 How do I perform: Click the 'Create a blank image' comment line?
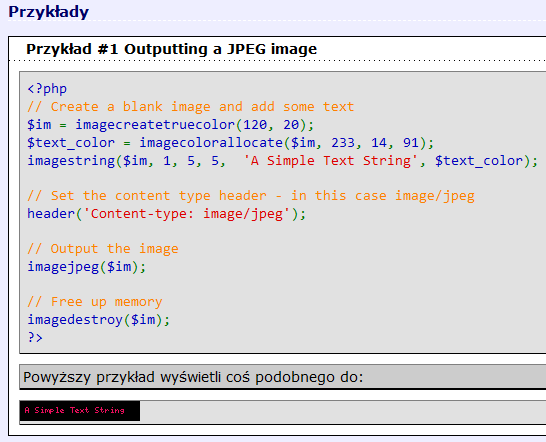[190, 107]
